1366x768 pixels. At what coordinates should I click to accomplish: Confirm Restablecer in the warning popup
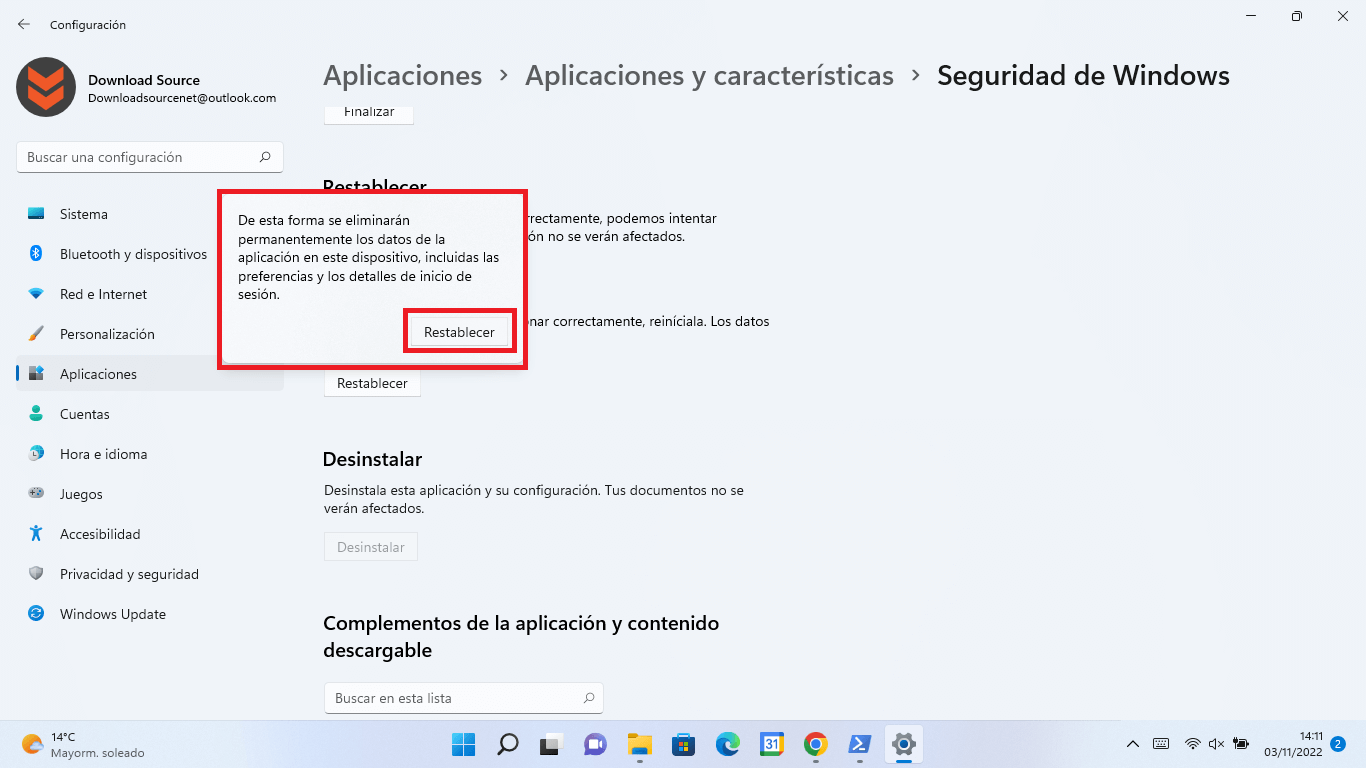tap(459, 332)
